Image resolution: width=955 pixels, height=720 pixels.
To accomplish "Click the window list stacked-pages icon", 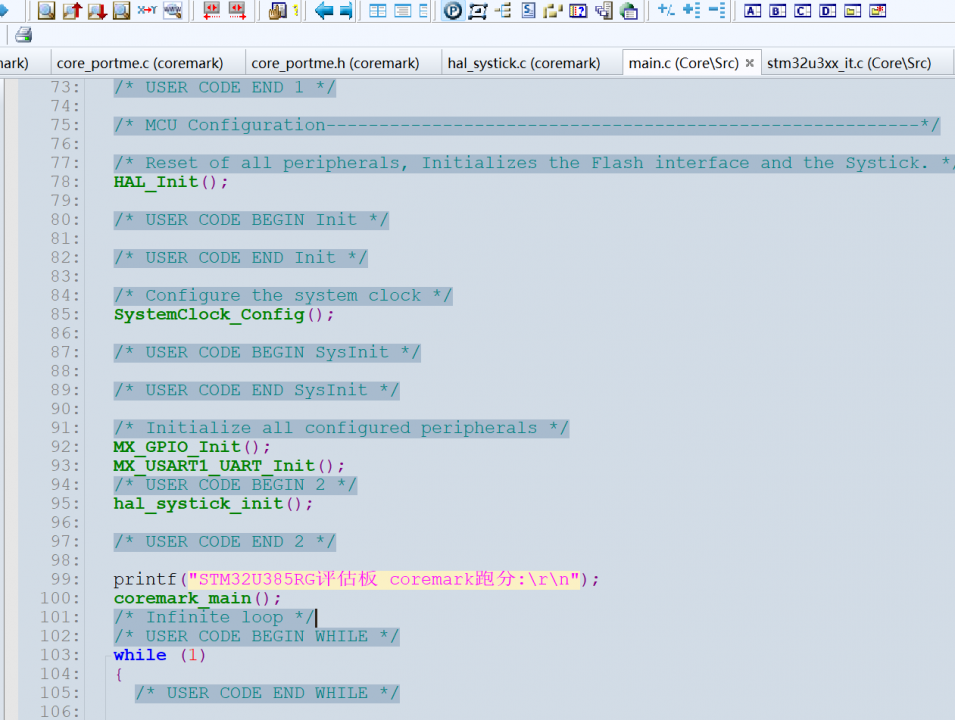I will [604, 10].
